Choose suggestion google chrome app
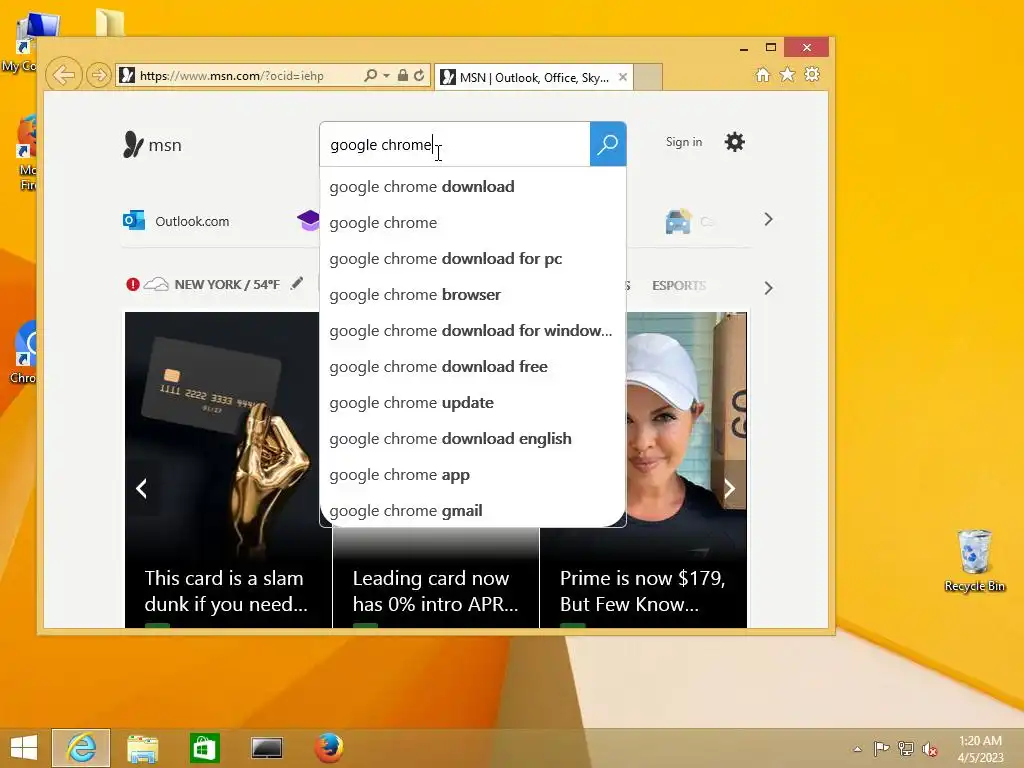Image resolution: width=1024 pixels, height=768 pixels. click(472, 475)
